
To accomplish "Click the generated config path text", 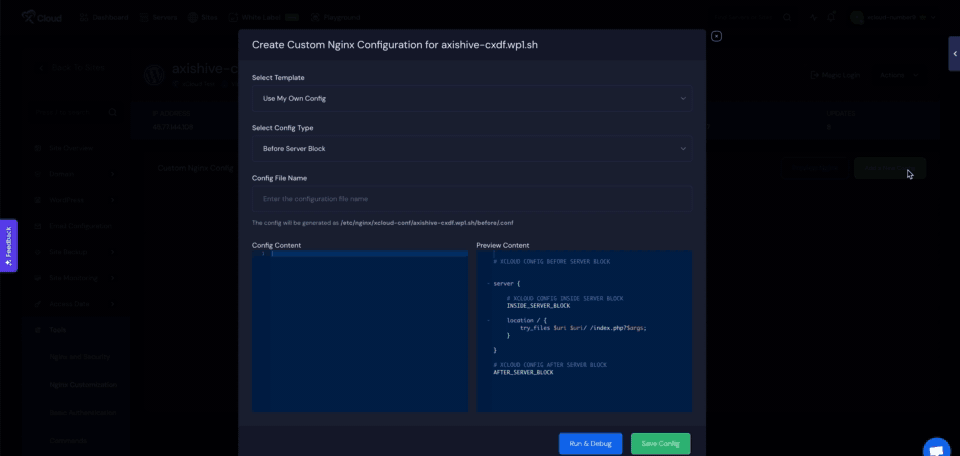I will 427,223.
